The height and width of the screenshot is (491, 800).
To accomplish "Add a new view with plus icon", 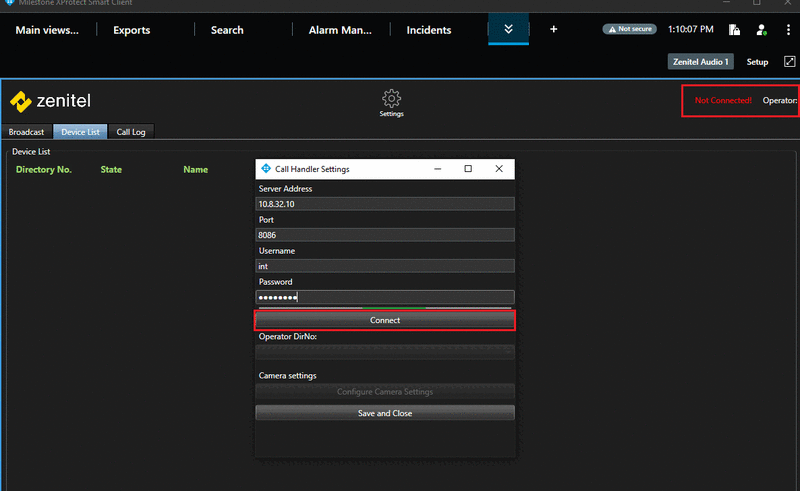I will pyautogui.click(x=554, y=29).
